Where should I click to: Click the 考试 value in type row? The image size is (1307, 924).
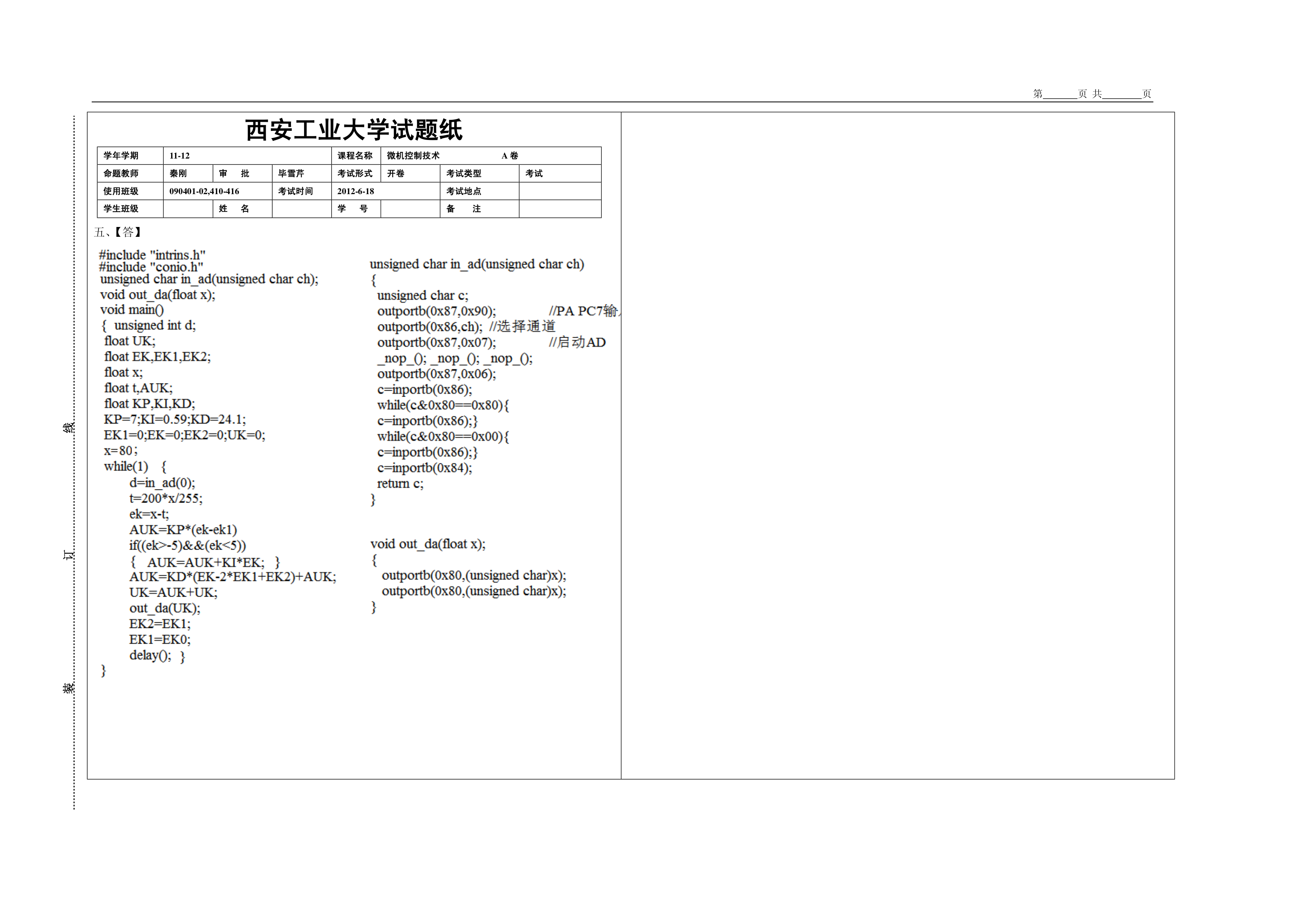[534, 173]
